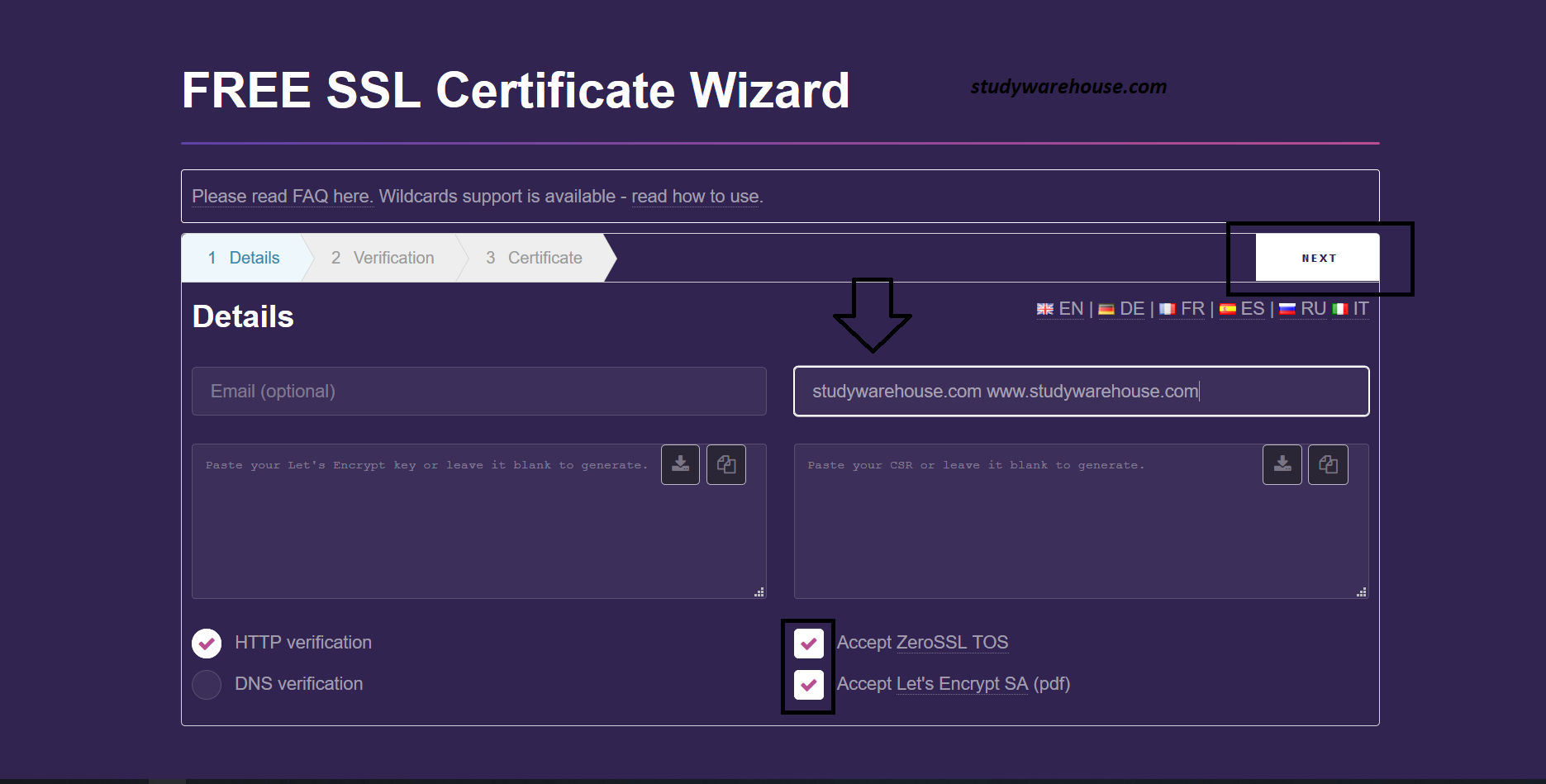Click the download icon for Let's Encrypt key

pos(680,464)
